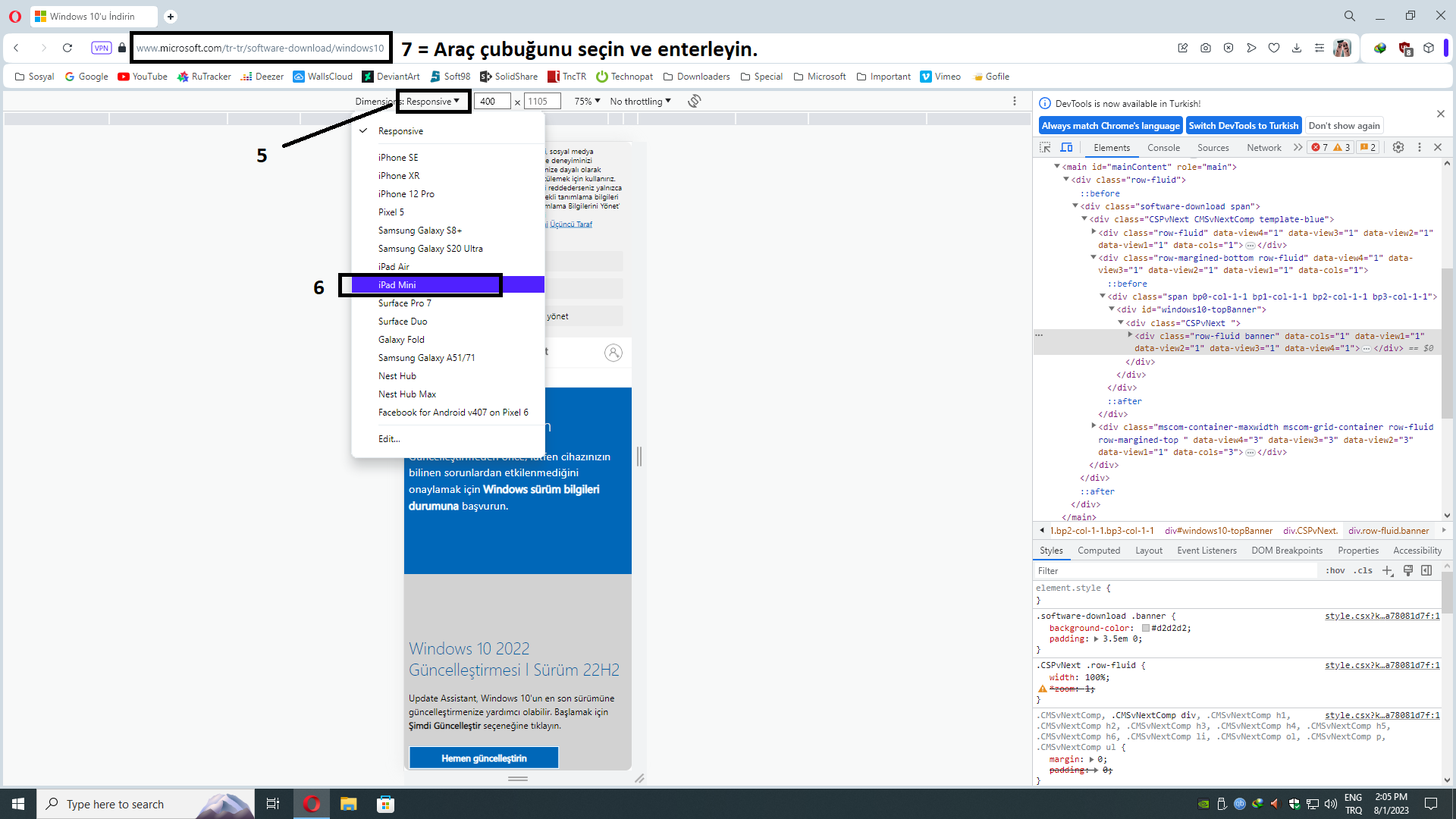Viewport: 1456px width, 819px height.
Task: Toggle computed styles sidebar icon
Action: [x=1426, y=570]
